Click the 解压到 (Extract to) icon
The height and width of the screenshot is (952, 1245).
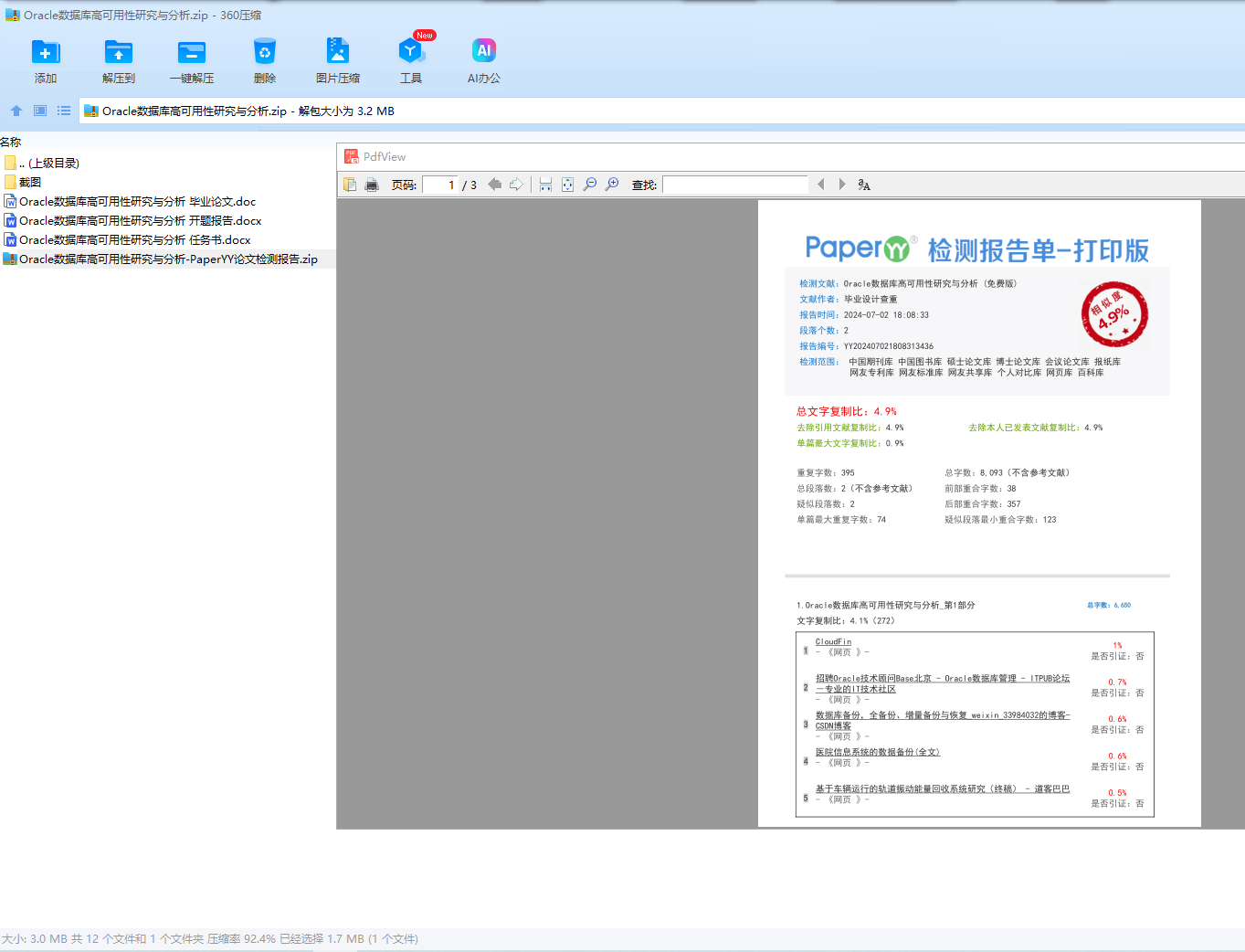coord(119,52)
